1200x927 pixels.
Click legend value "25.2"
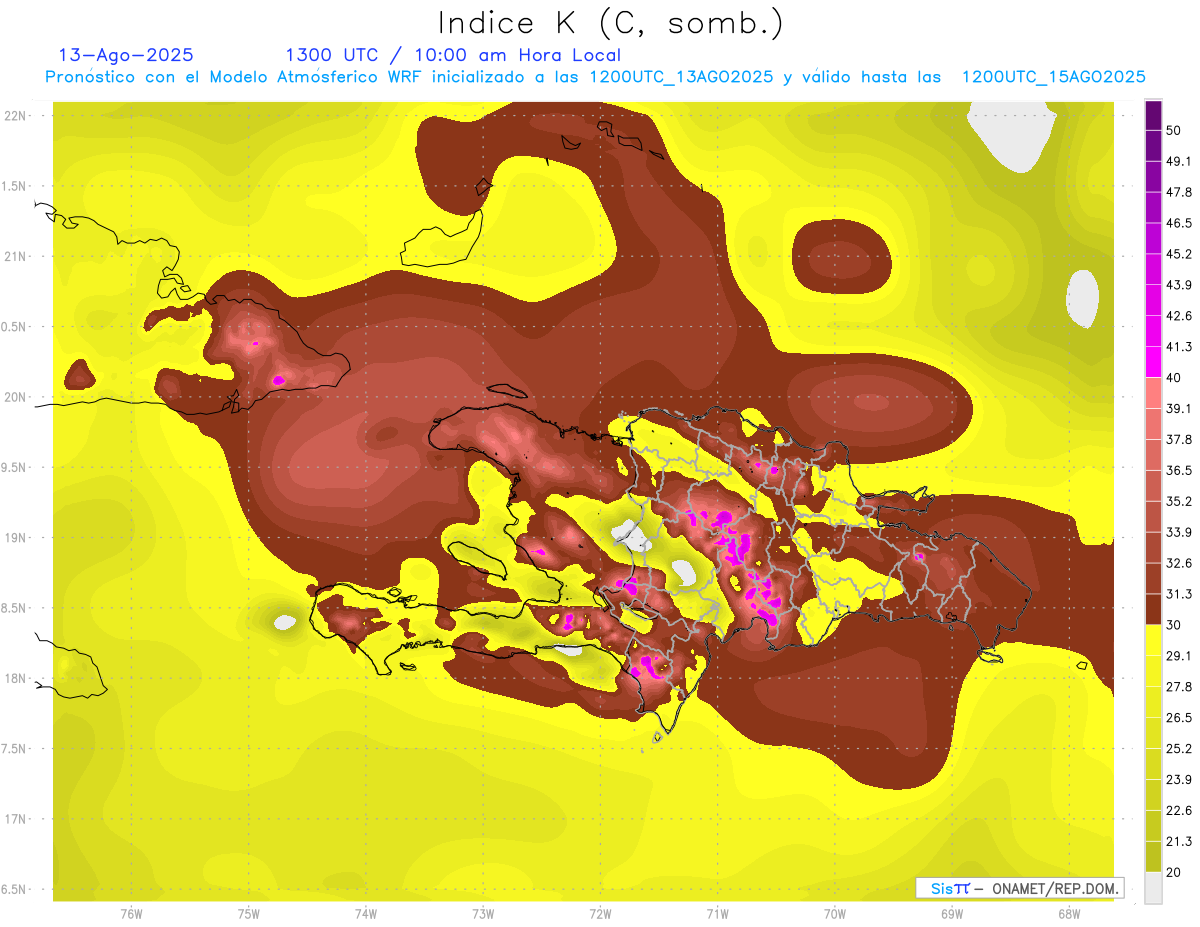[x=1178, y=748]
